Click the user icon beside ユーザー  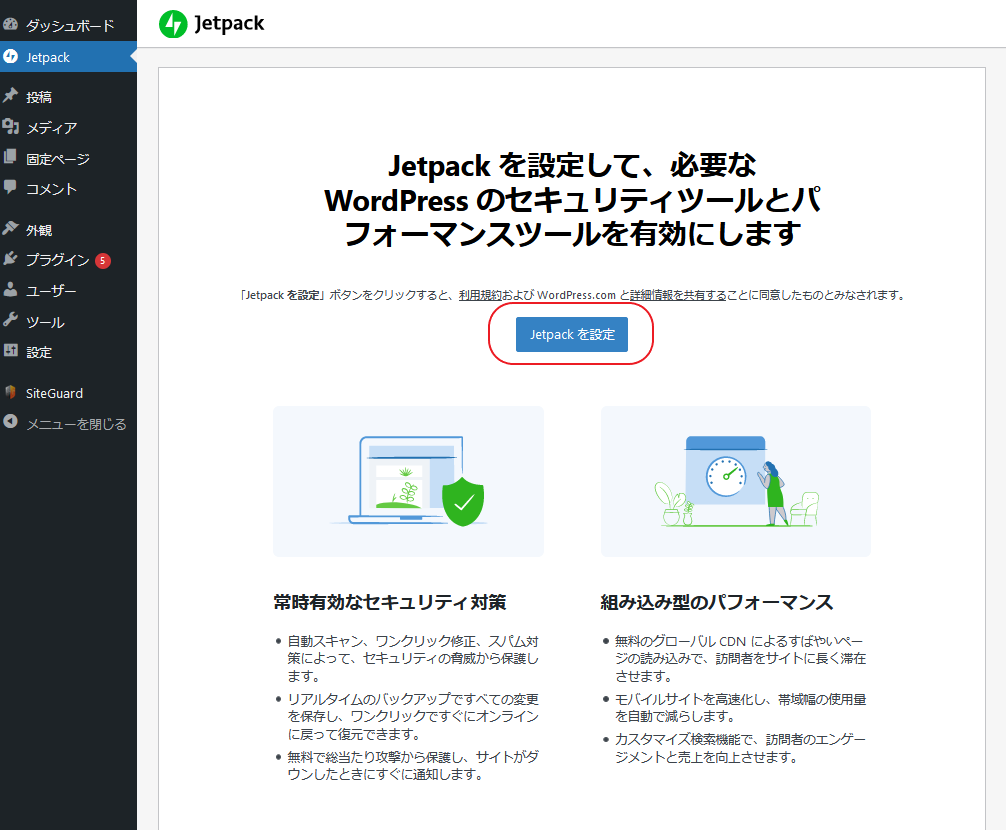pos(11,291)
